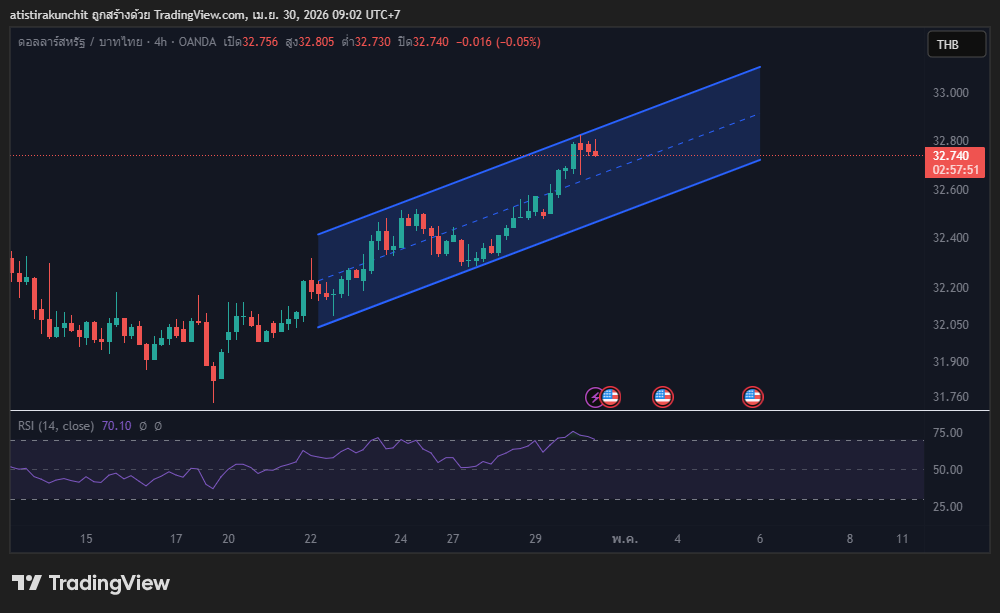
Task: Click the พ.ค. label on the date axis
Action: (625, 539)
